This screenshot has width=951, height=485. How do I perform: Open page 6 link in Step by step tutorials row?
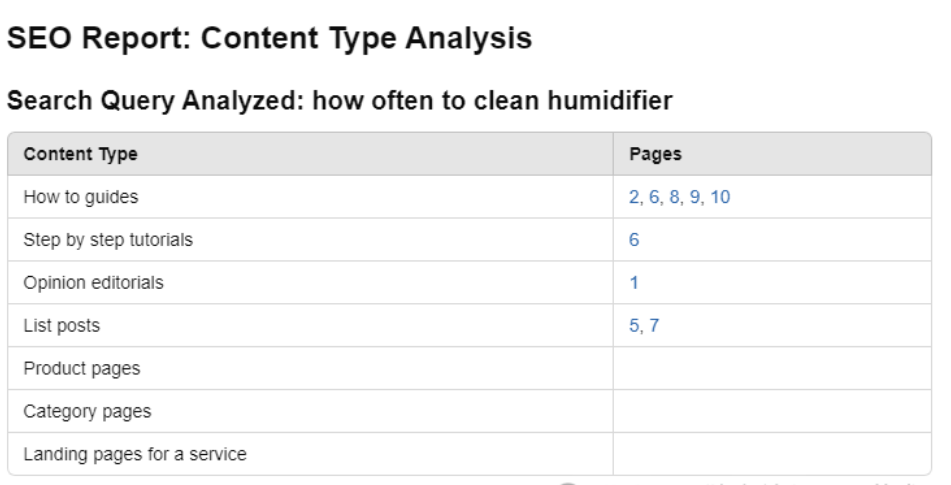coord(634,241)
